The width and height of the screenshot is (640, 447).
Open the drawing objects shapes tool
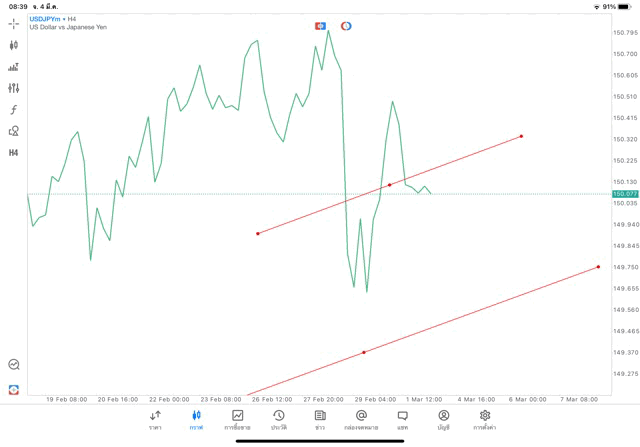(14, 131)
